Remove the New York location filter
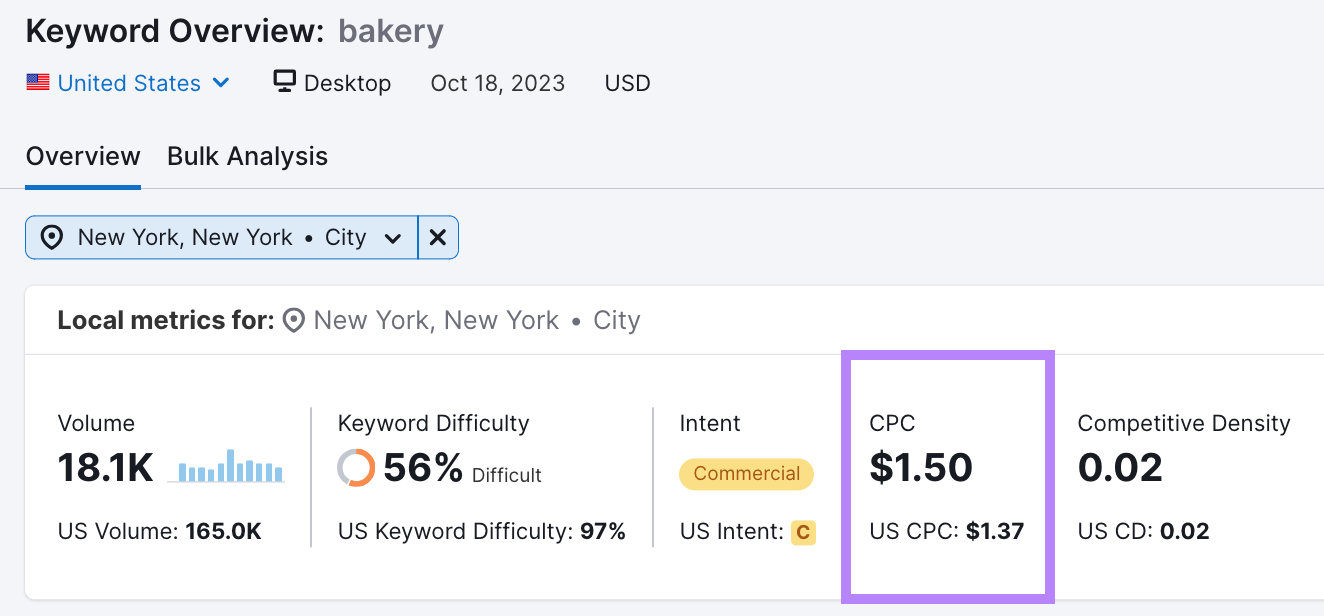 tap(438, 237)
